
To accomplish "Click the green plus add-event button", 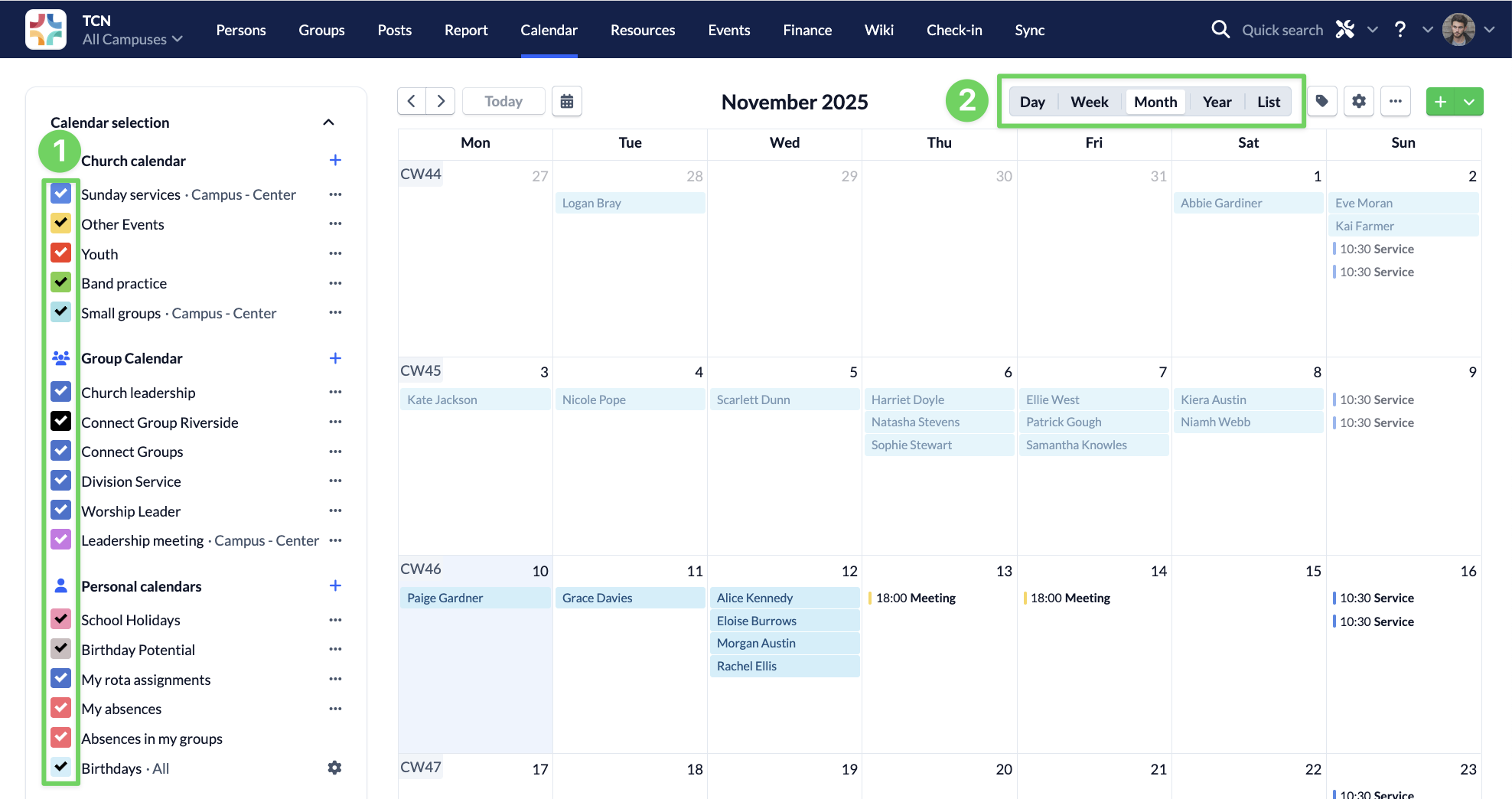I will (1440, 102).
